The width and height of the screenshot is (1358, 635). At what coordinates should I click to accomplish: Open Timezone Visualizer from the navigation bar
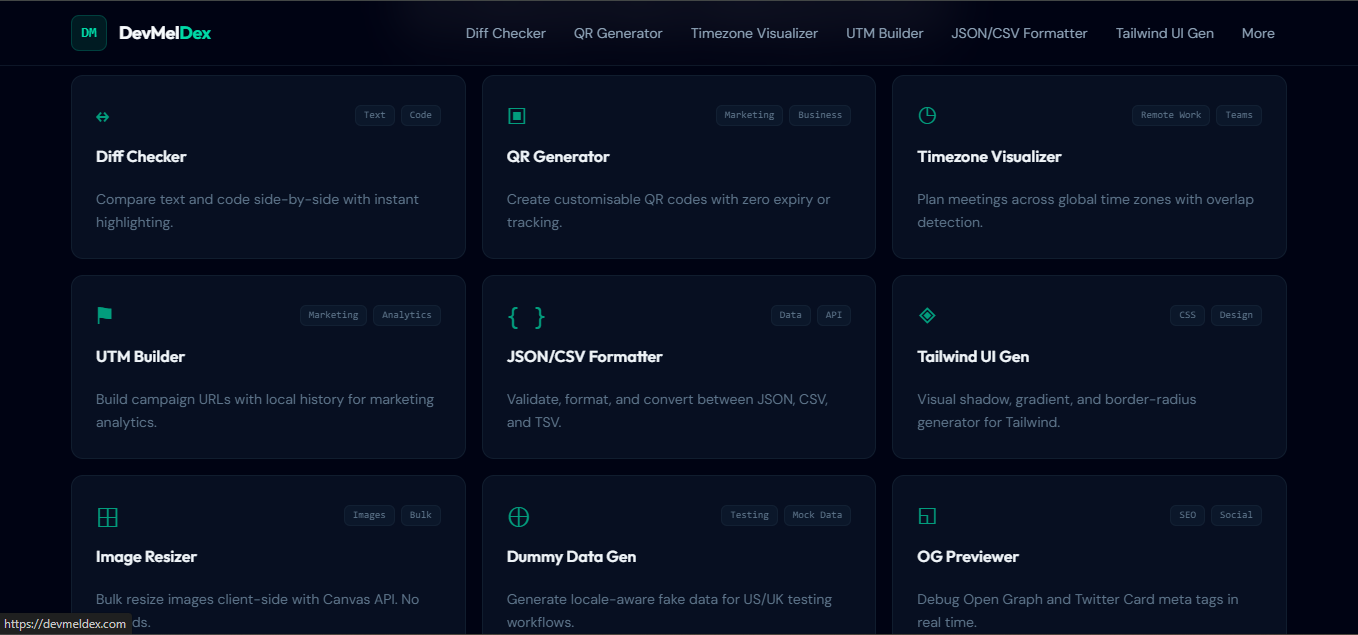[x=754, y=33]
